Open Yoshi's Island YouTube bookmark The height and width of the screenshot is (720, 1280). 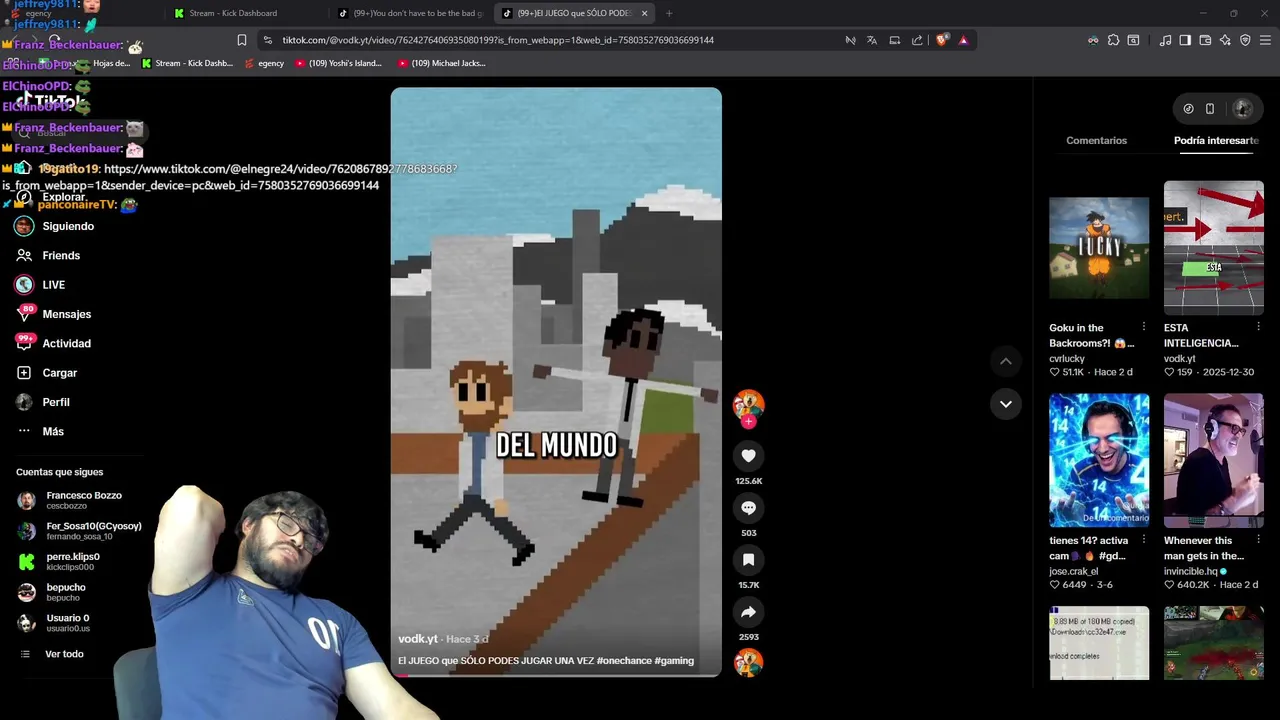340,63
